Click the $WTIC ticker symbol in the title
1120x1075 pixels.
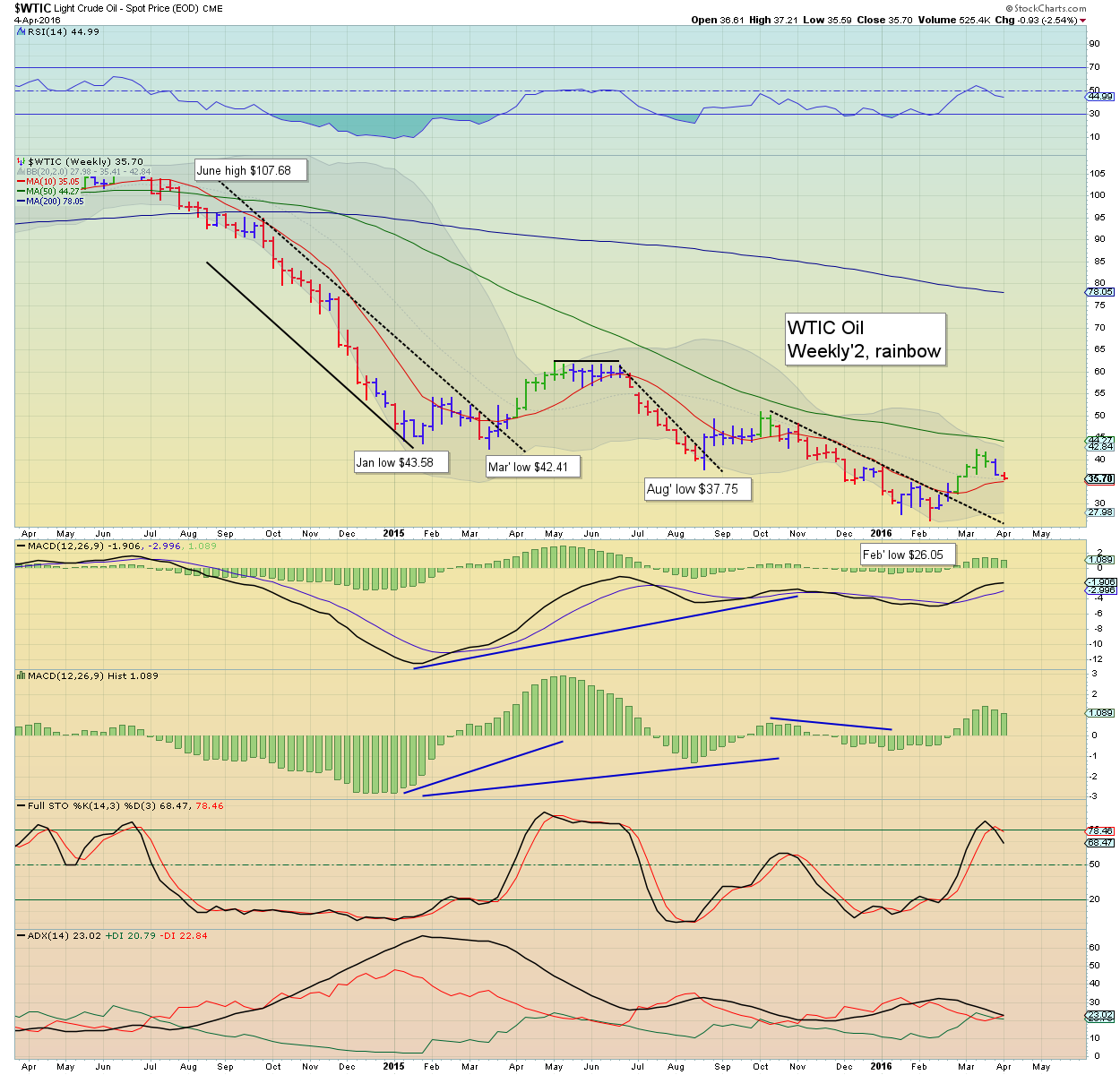[33, 8]
